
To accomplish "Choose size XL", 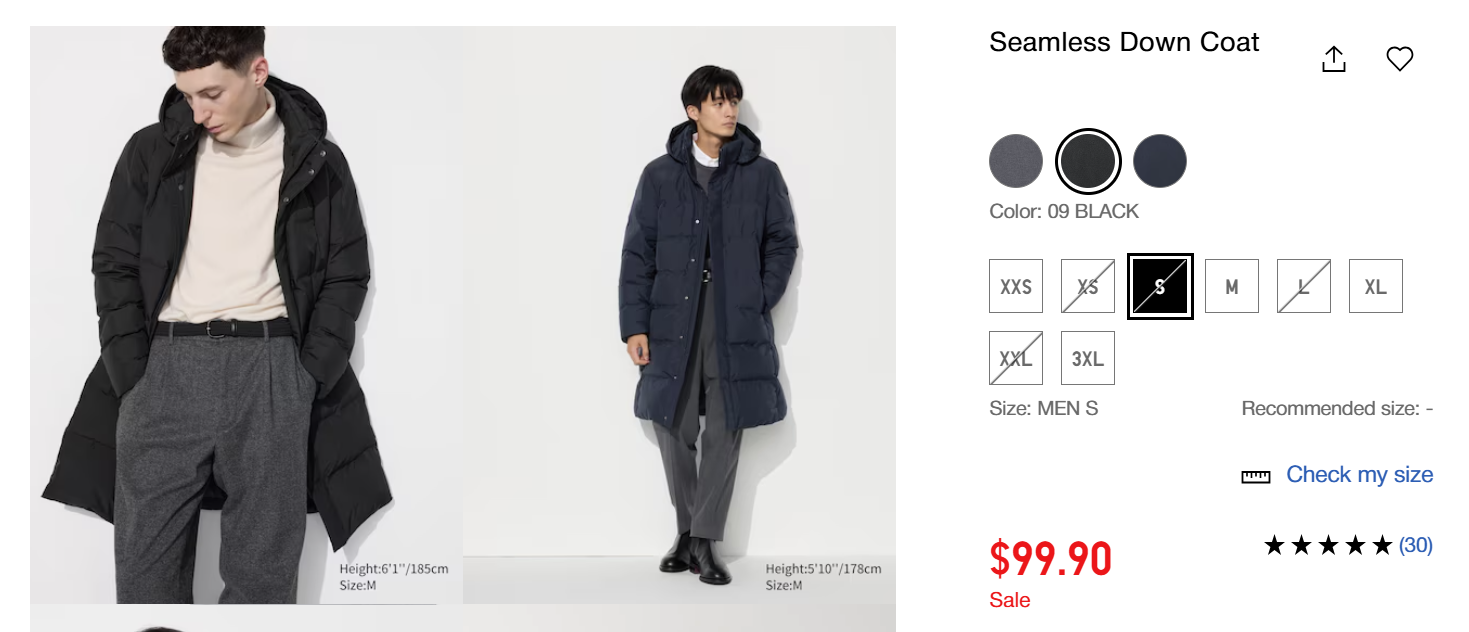I will [1375, 286].
